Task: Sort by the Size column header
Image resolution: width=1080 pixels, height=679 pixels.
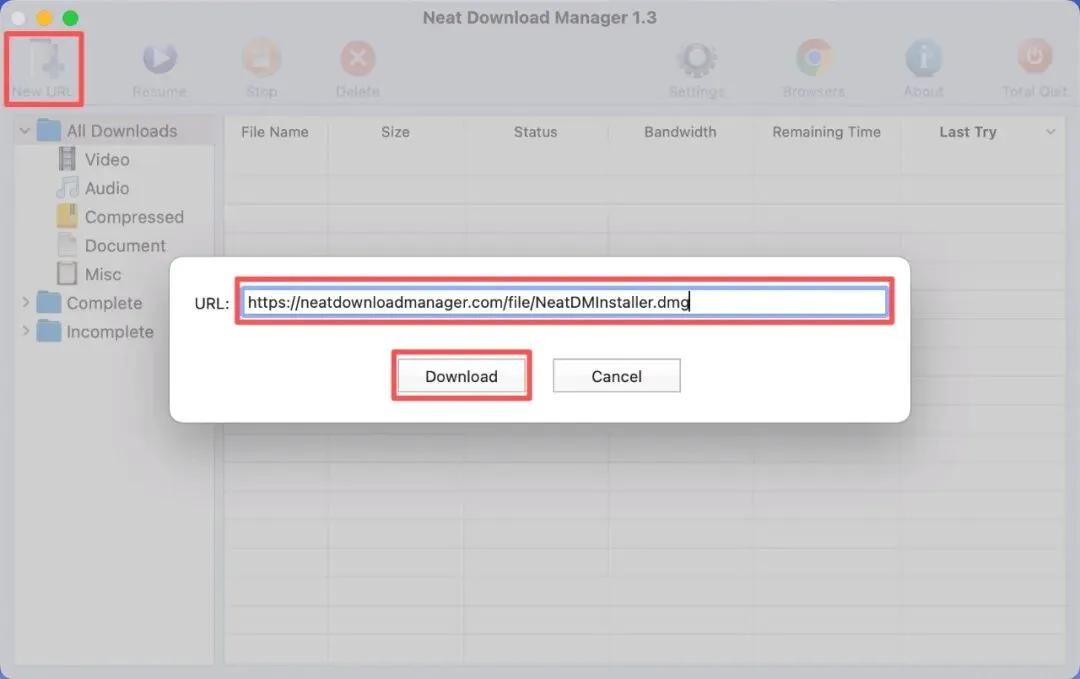Action: [395, 132]
